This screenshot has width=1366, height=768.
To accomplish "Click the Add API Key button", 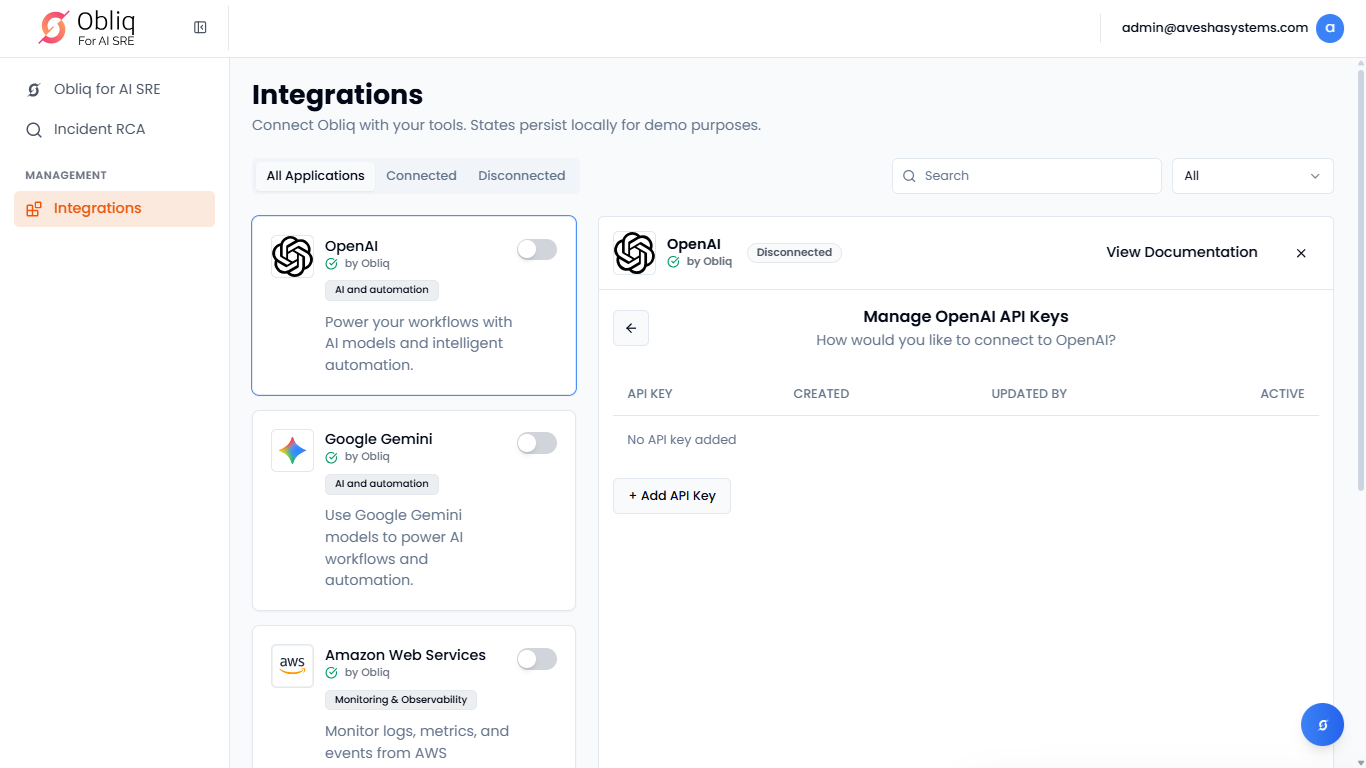I will [672, 496].
